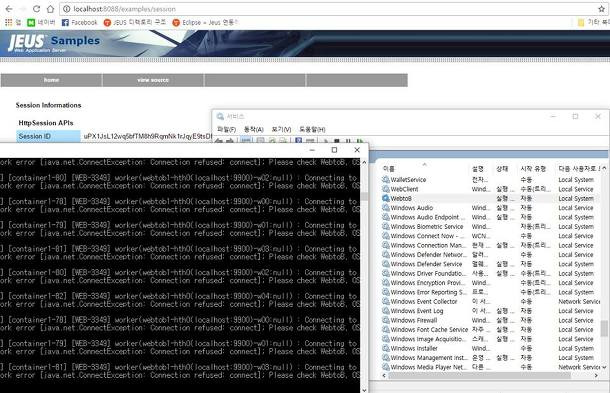Open the Naver bookmark
Viewport: 610px width, 393px height.
[41, 23]
